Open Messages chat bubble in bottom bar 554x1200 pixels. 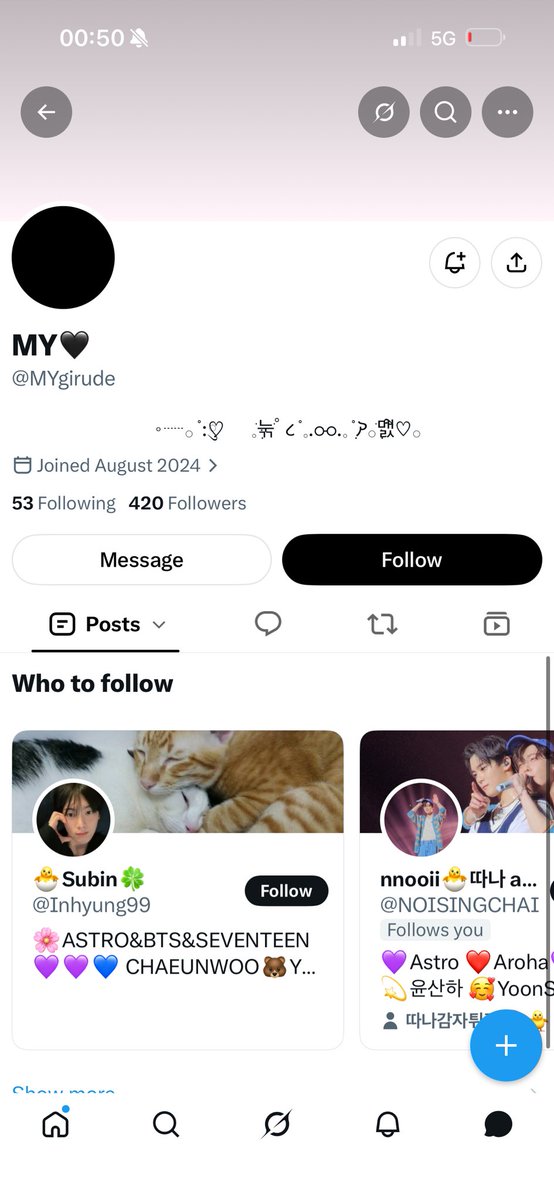tap(498, 1125)
